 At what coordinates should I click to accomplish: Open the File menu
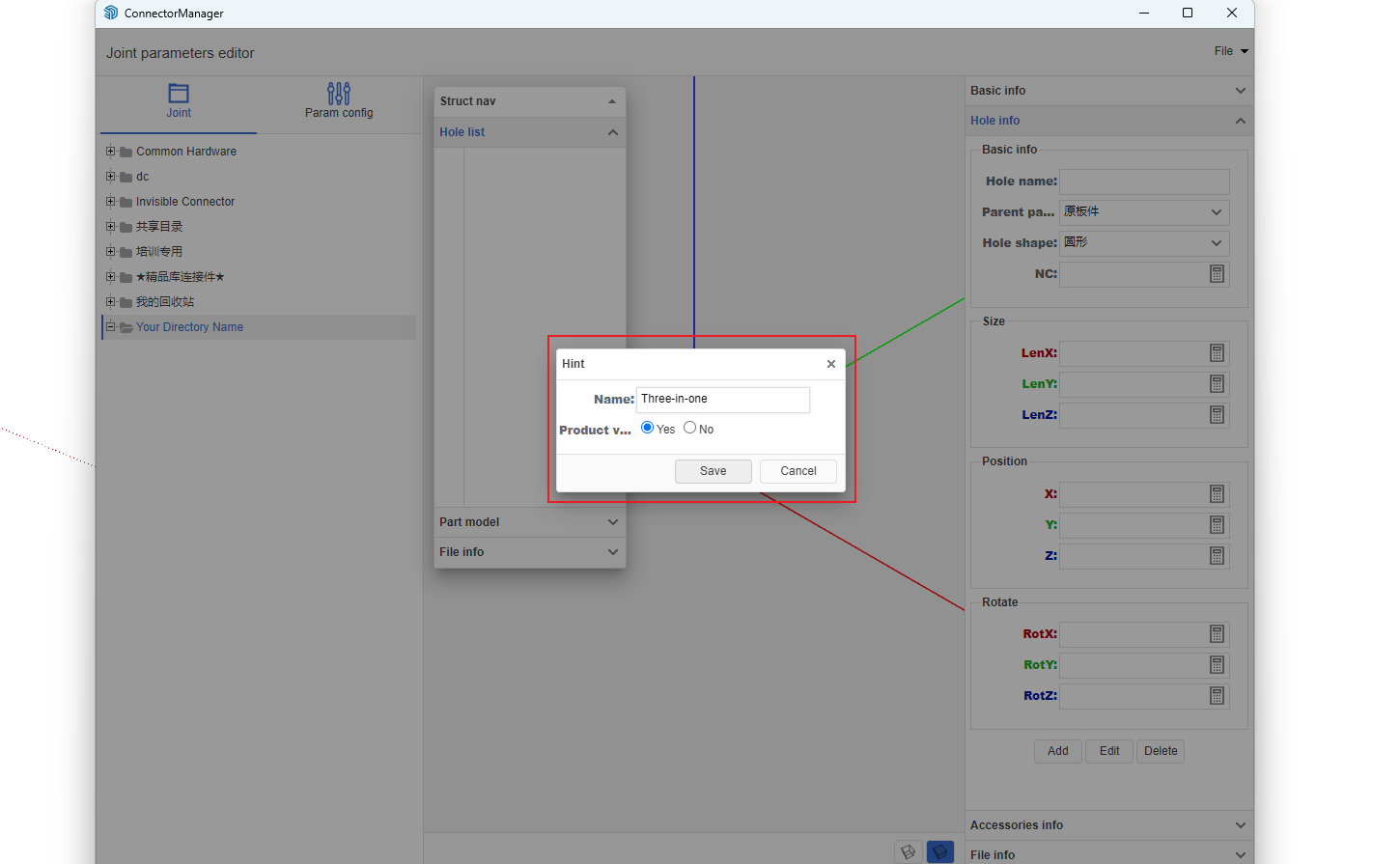[1230, 51]
